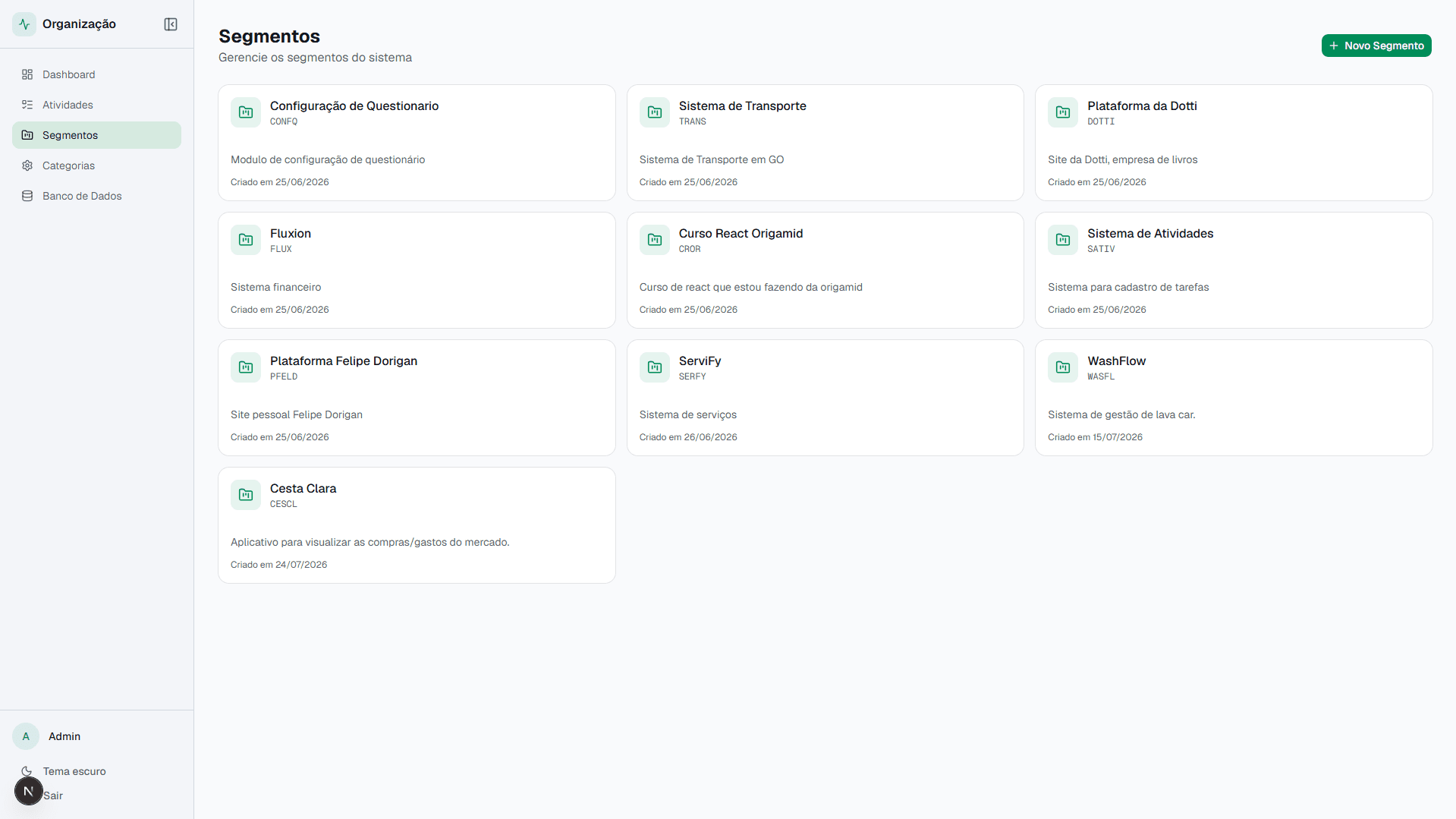Click description 'Site da Dotti, empresa de livros'
The width and height of the screenshot is (1456, 819).
(1123, 159)
